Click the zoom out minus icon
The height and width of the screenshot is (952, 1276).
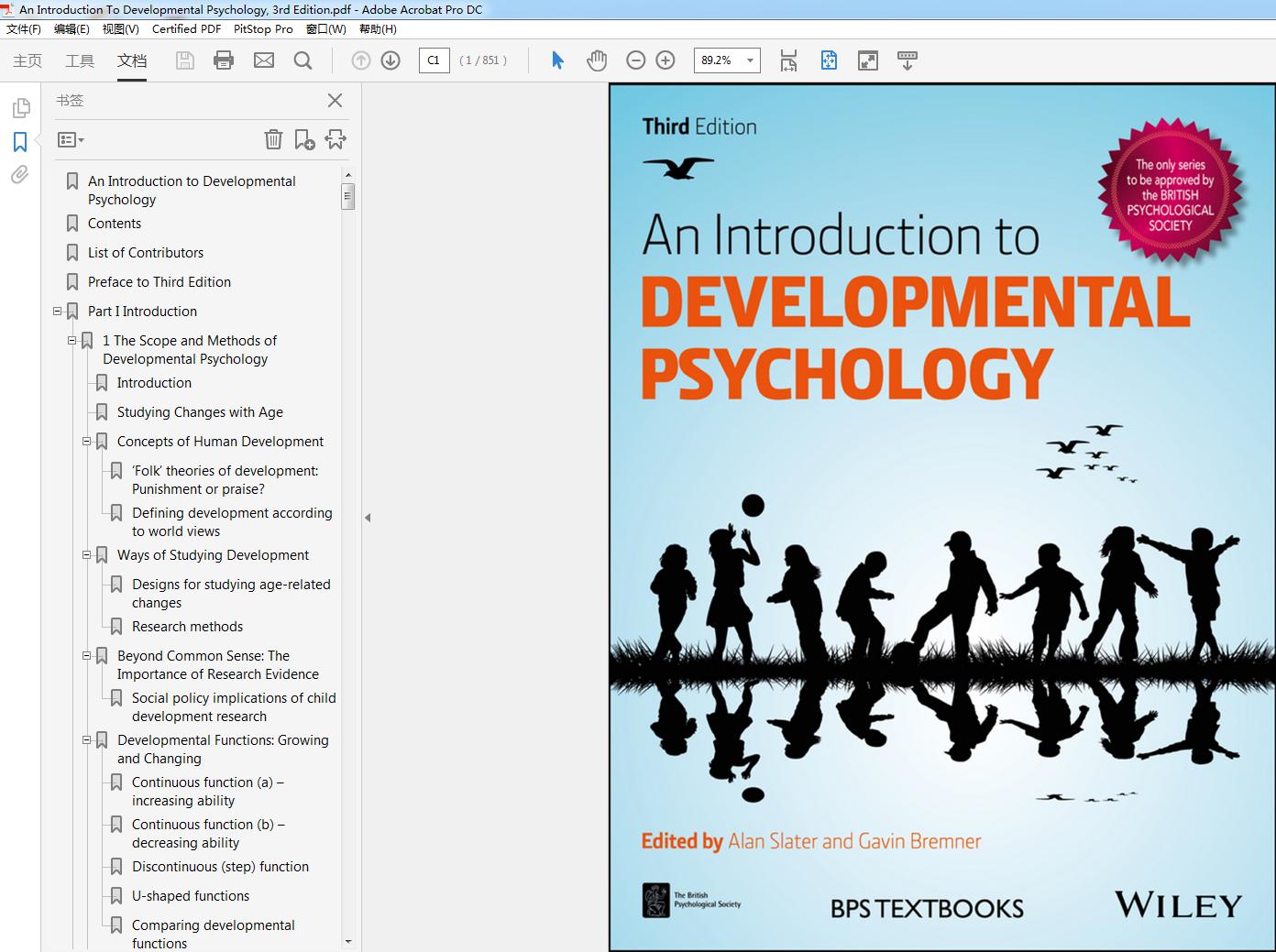coord(635,60)
